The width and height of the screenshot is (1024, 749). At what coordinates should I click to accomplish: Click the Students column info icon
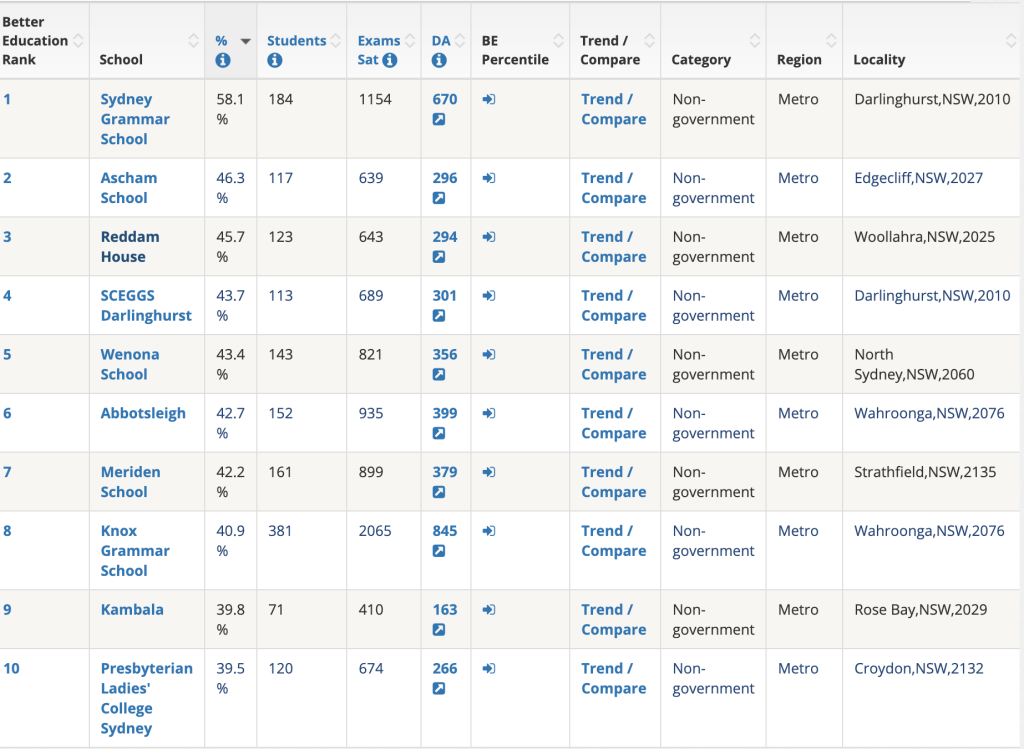(274, 60)
